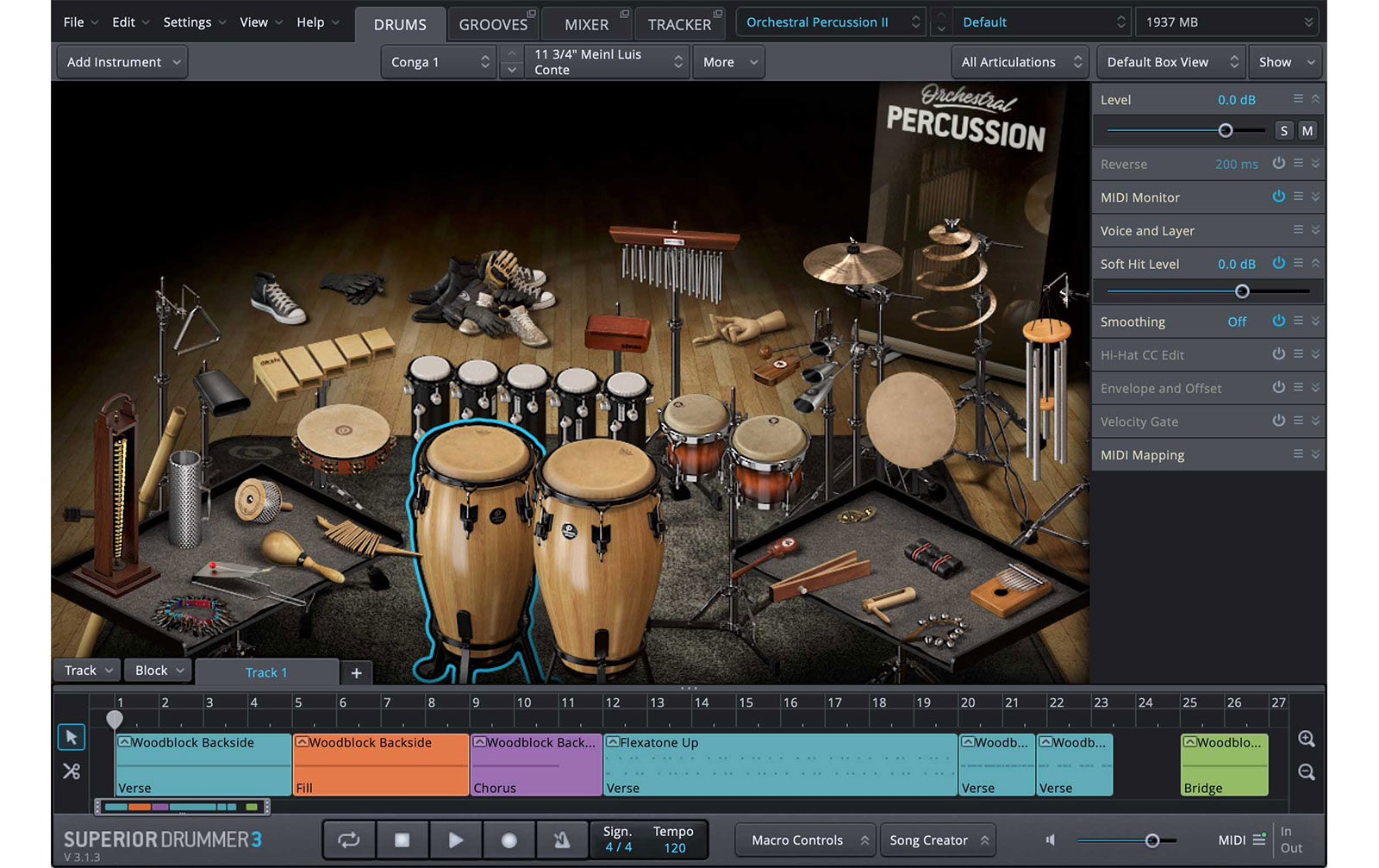Viewport: 1379px width, 868px height.
Task: Adjust the master volume slider handle
Action: [1151, 840]
